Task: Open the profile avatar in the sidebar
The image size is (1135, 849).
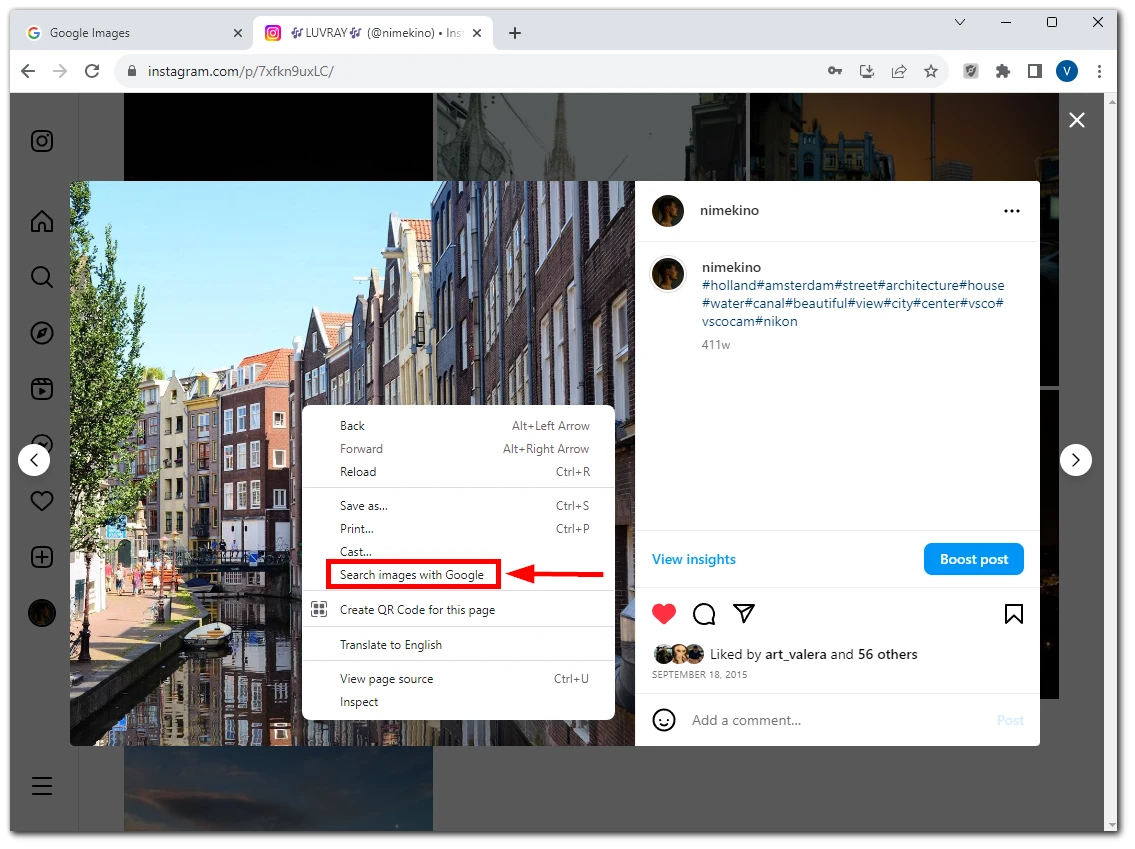Action: pos(42,613)
